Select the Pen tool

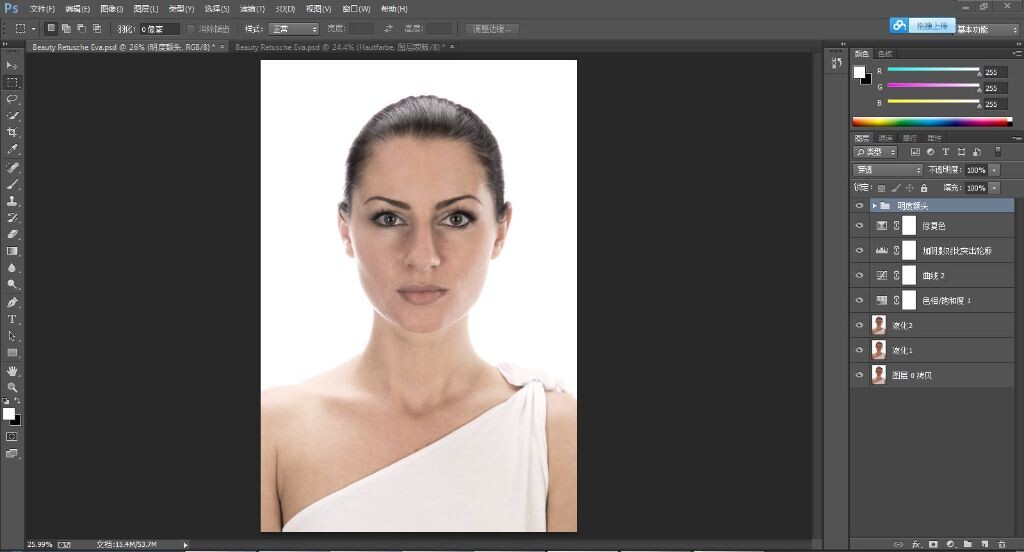12,302
